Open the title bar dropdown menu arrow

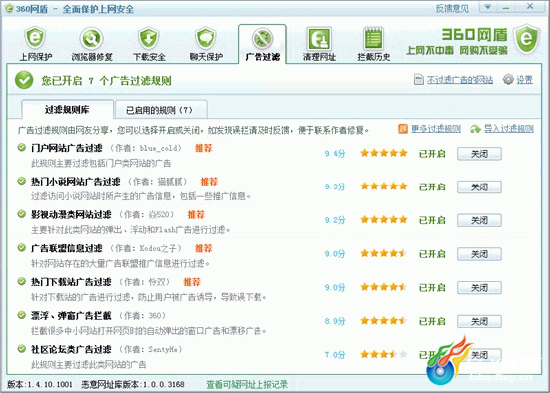click(488, 7)
